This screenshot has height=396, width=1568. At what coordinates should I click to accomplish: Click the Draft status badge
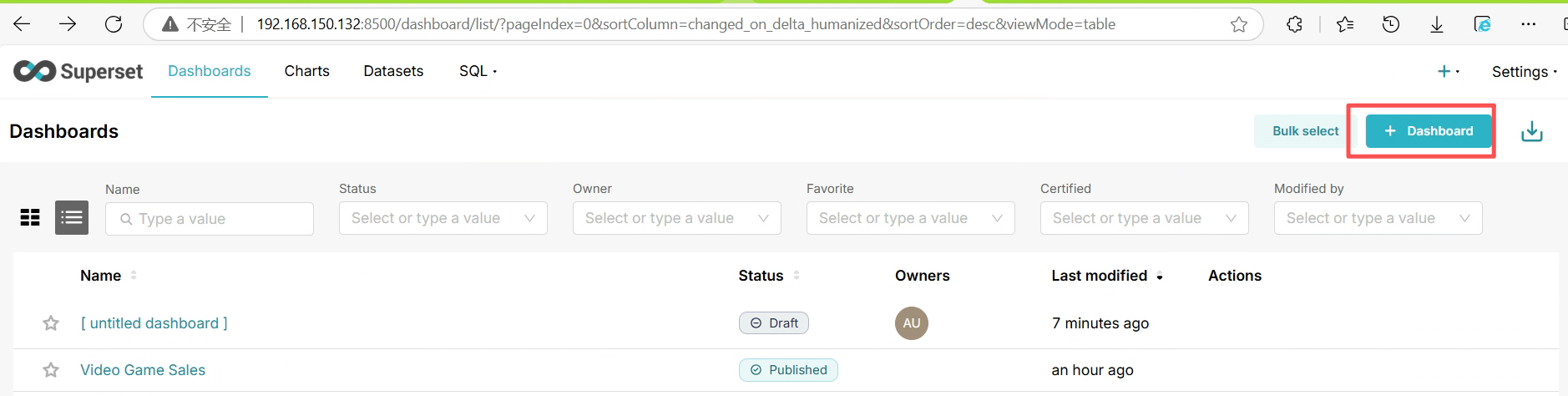coord(774,323)
